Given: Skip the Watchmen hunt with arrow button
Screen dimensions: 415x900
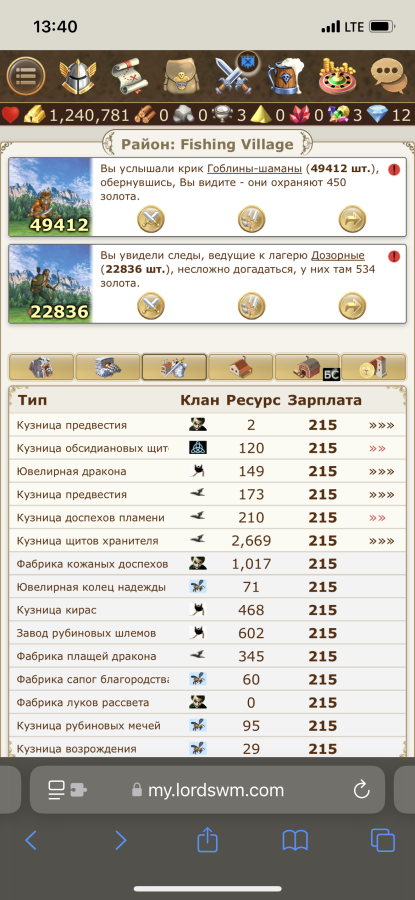Looking at the screenshot, I should 352,305.
